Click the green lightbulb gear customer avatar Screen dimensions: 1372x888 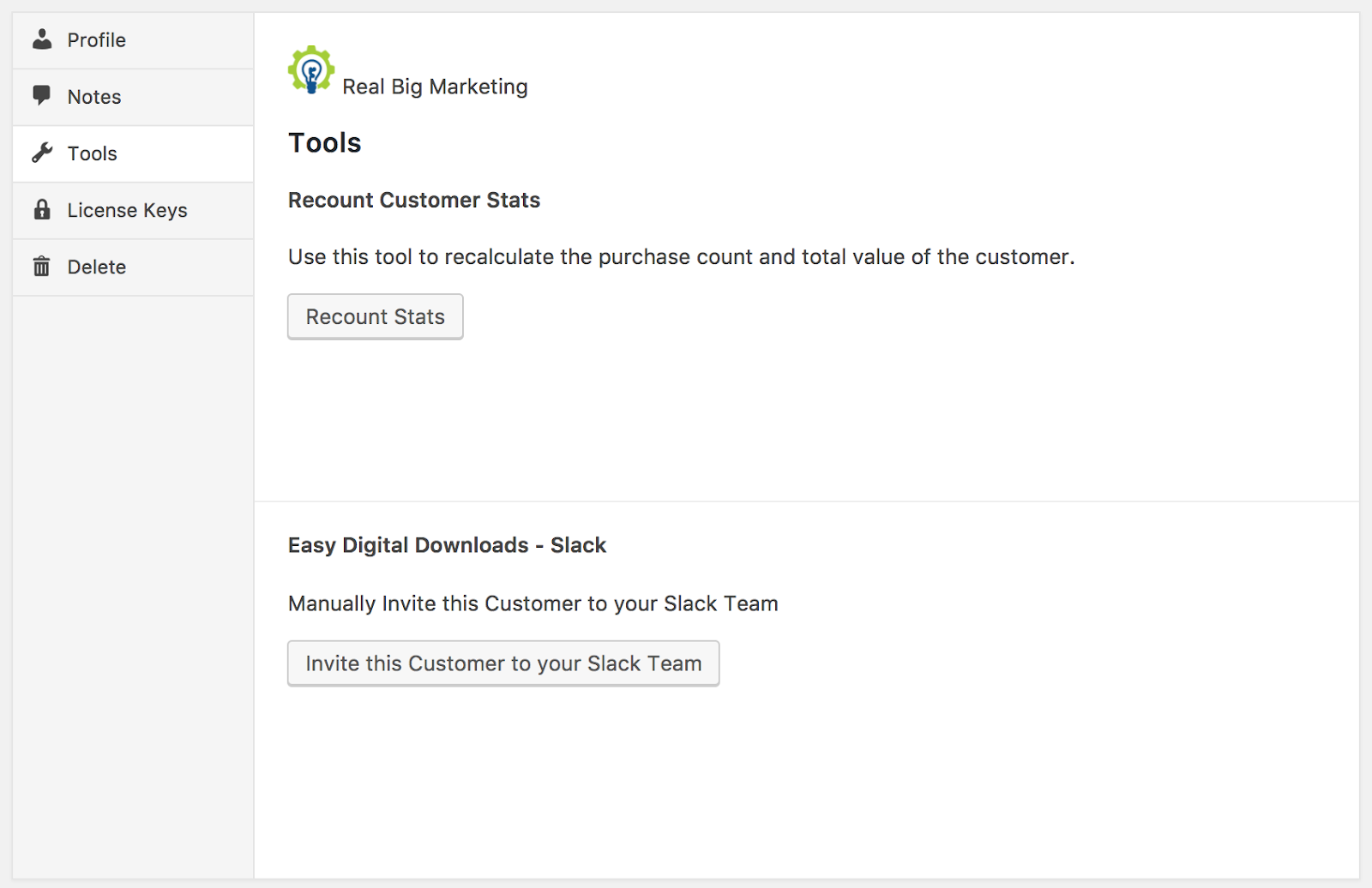(x=311, y=69)
